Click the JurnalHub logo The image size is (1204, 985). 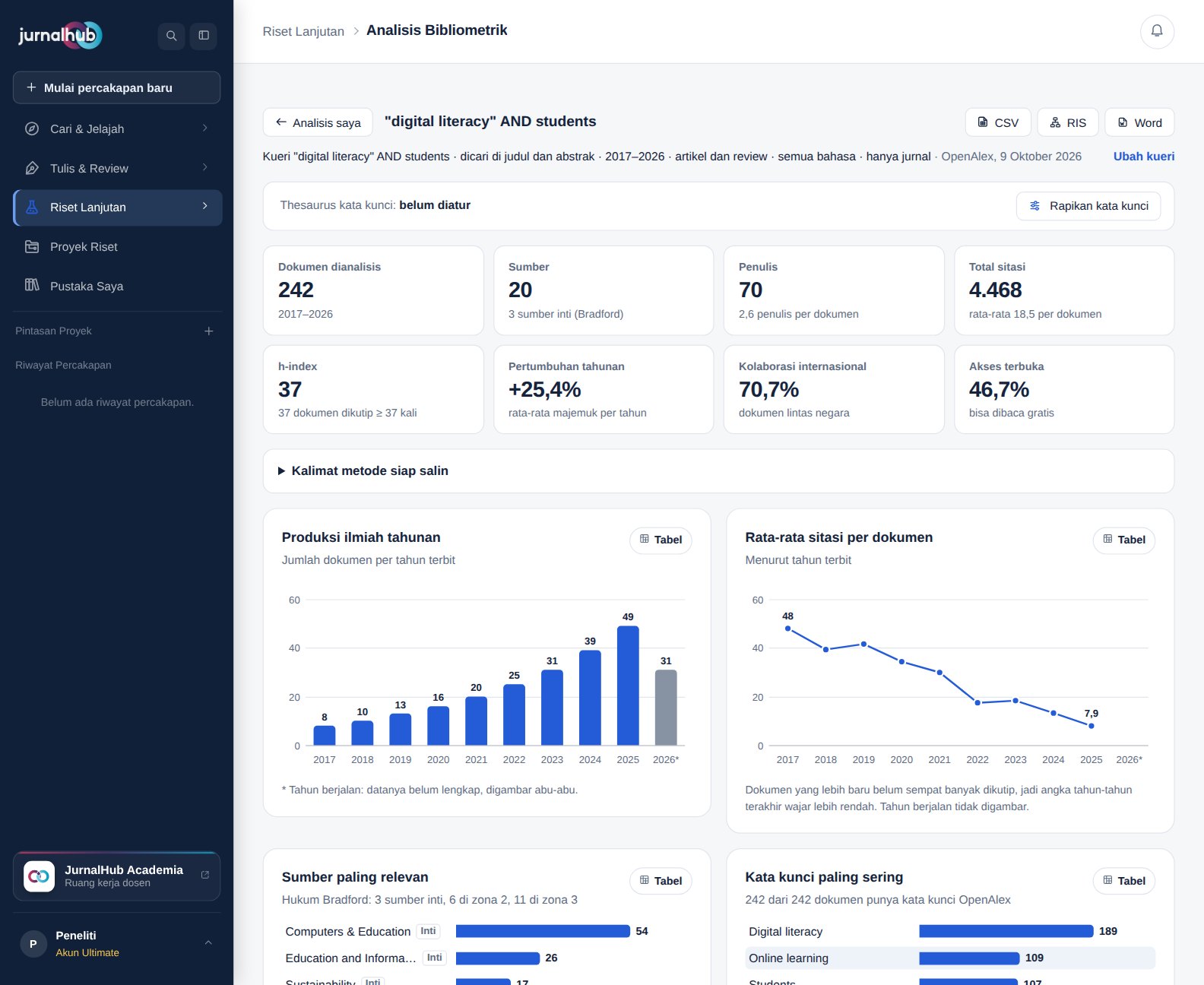pyautogui.click(x=60, y=35)
